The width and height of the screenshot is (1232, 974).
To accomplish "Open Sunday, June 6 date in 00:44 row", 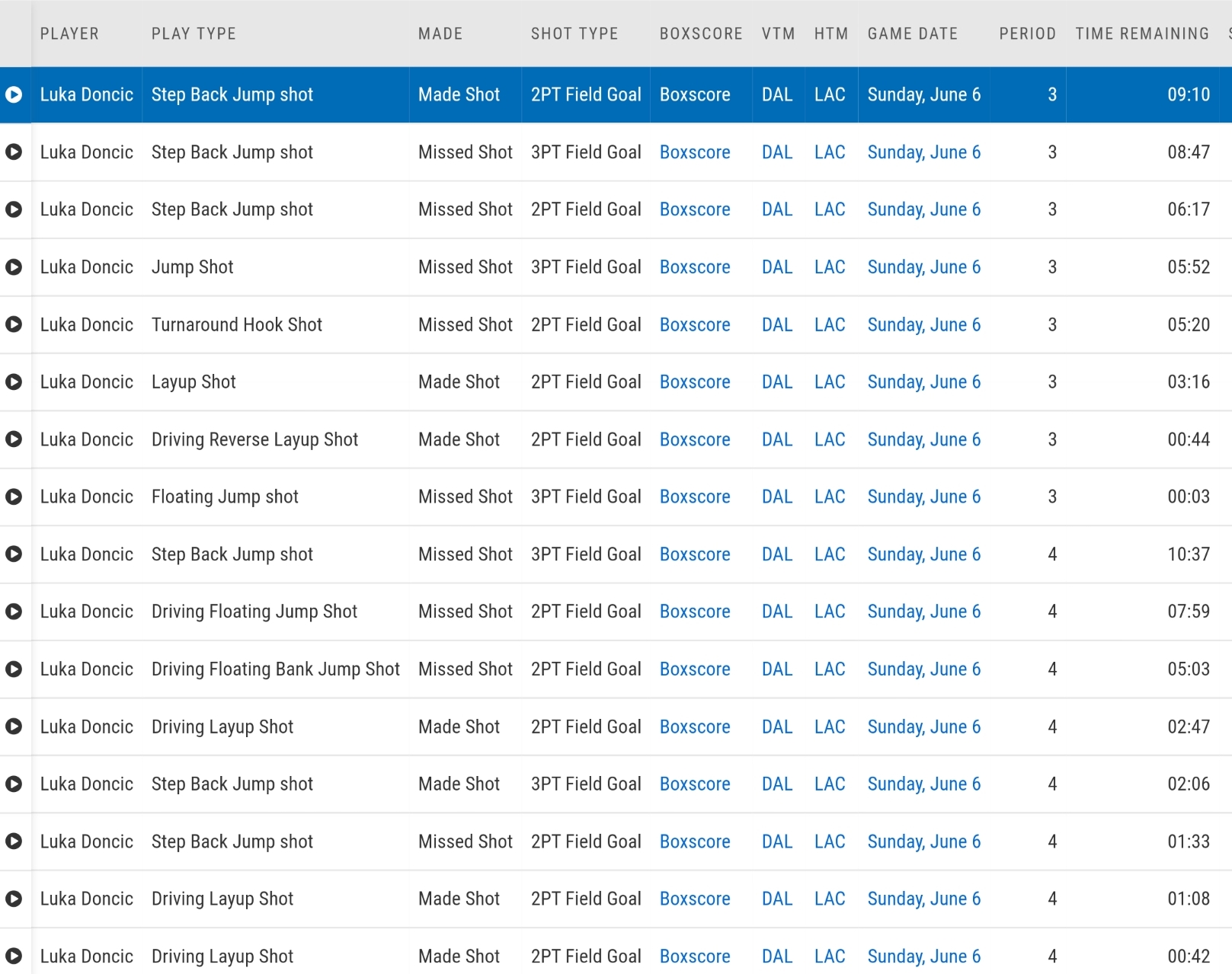I will (x=924, y=439).
